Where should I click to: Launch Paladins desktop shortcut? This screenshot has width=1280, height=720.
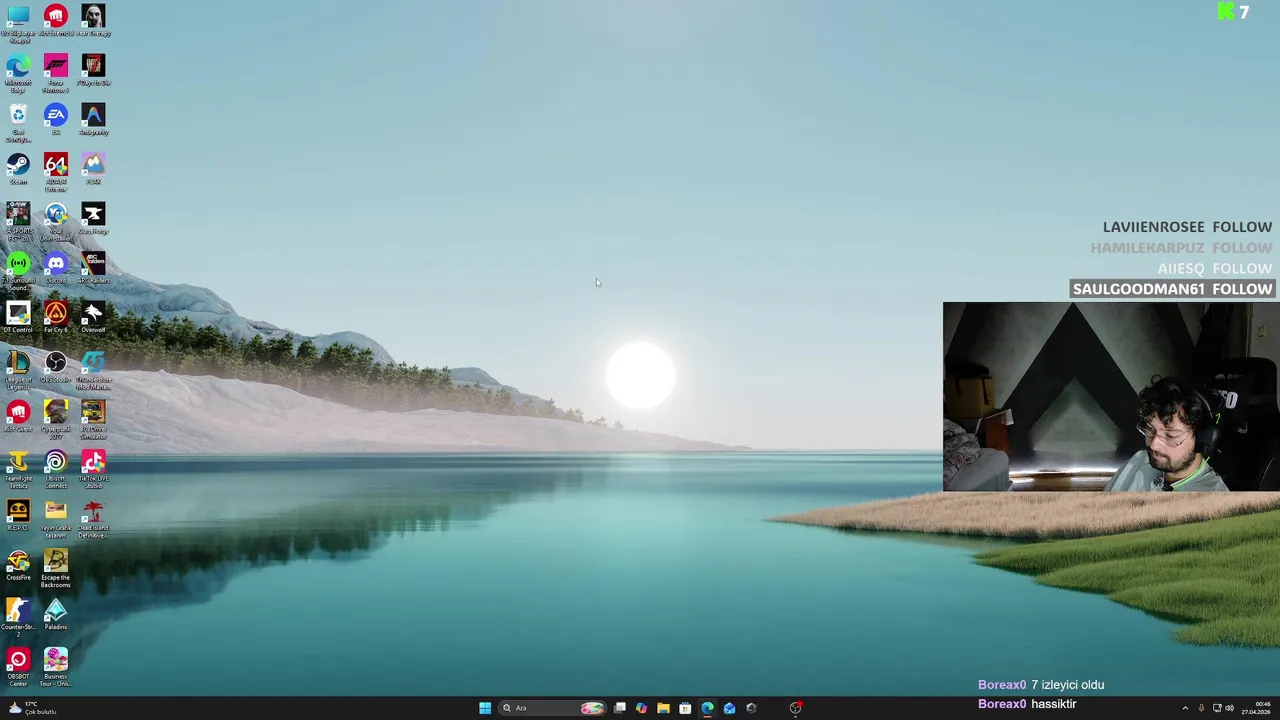[55, 614]
